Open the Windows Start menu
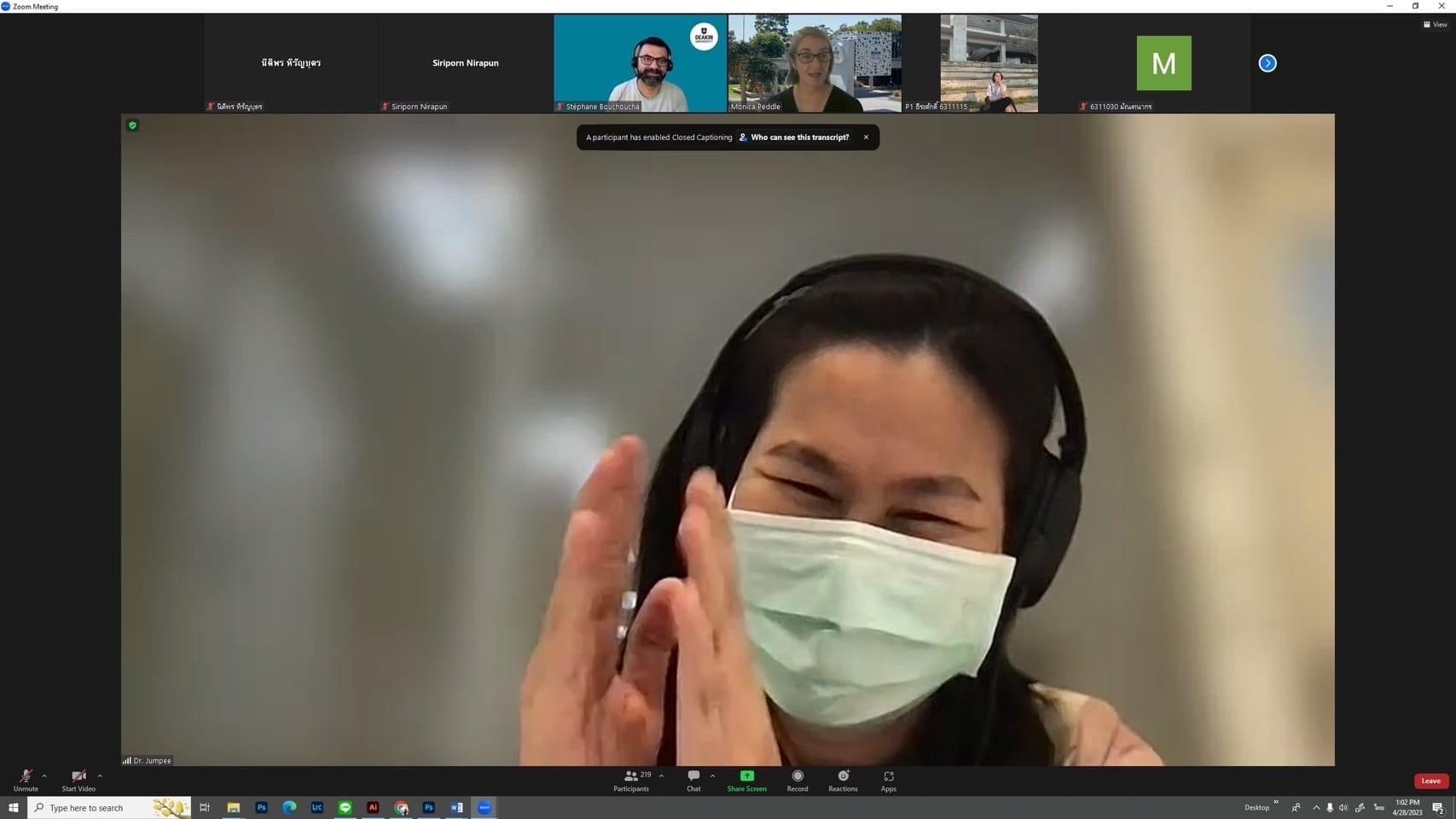Image resolution: width=1456 pixels, height=819 pixels. (13, 808)
